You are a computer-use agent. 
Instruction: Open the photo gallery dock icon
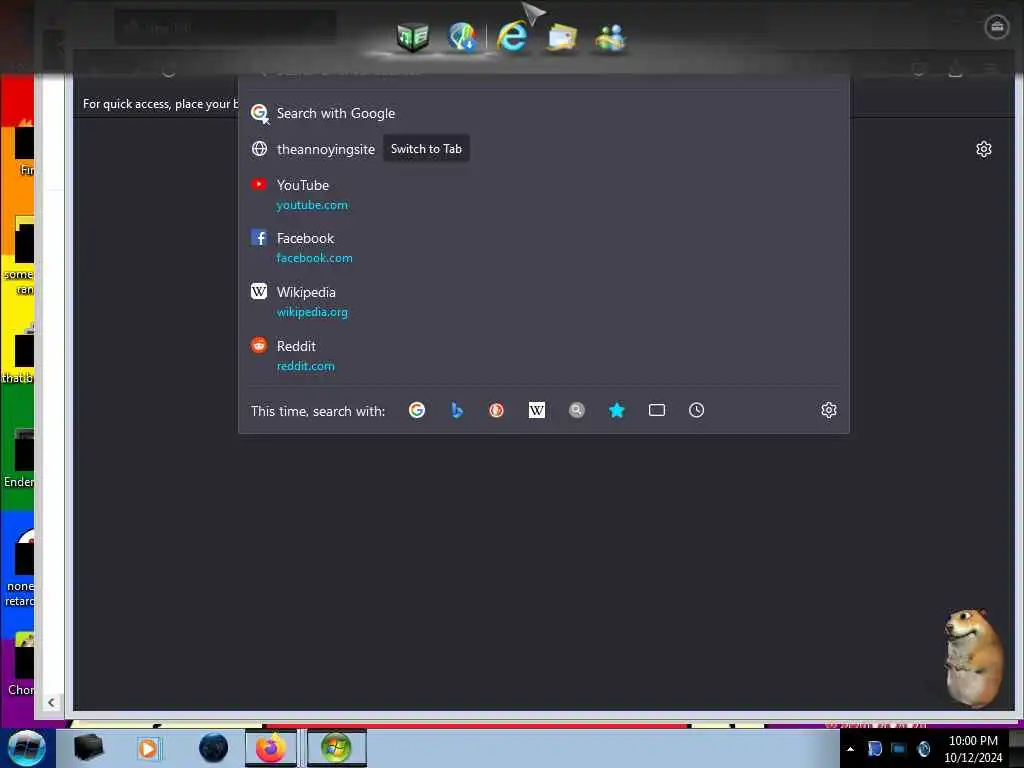(562, 38)
